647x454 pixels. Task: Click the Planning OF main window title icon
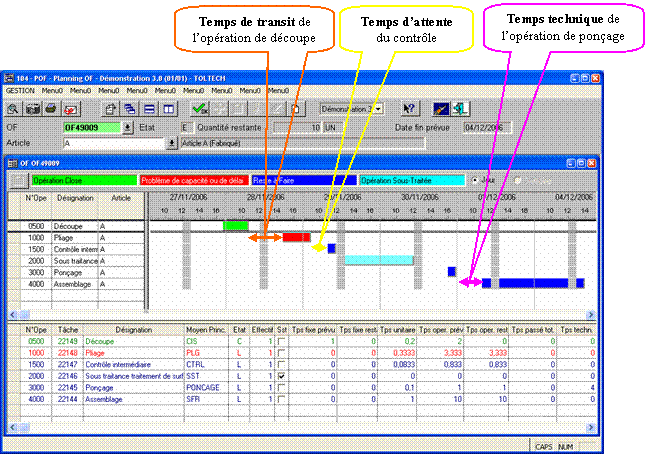(9, 78)
